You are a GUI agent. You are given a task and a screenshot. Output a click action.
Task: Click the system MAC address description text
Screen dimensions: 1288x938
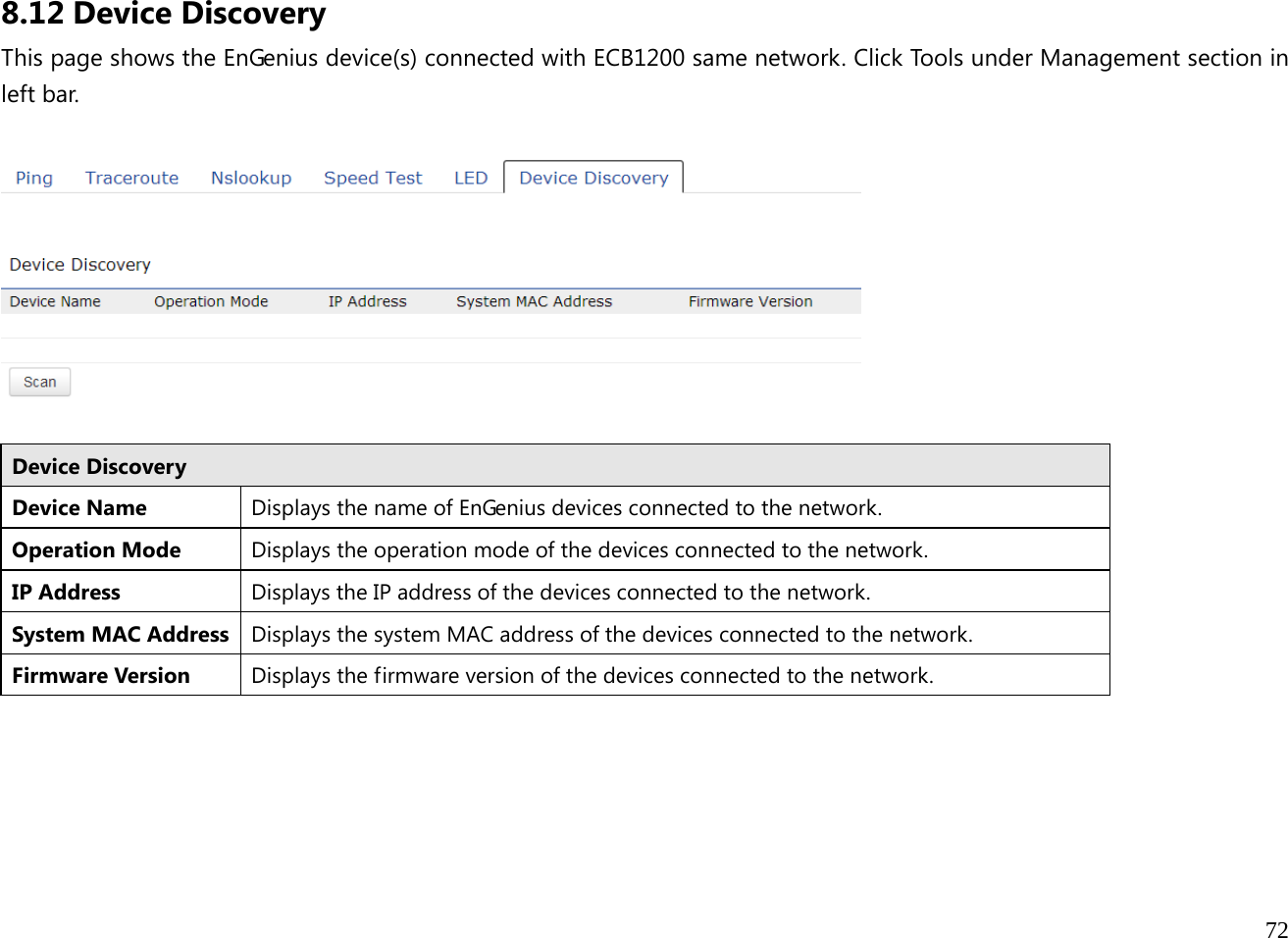612,634
